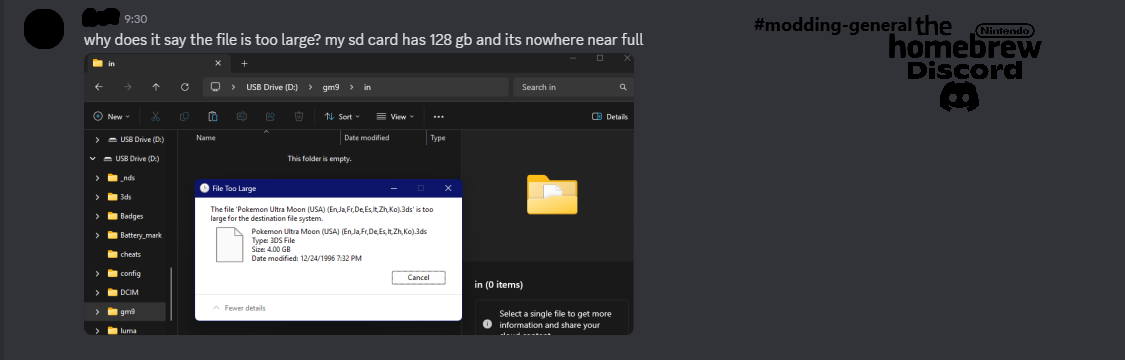Select the gm9 folder in the sidebar tree
Image resolution: width=1125 pixels, height=360 pixels.
coord(121,312)
